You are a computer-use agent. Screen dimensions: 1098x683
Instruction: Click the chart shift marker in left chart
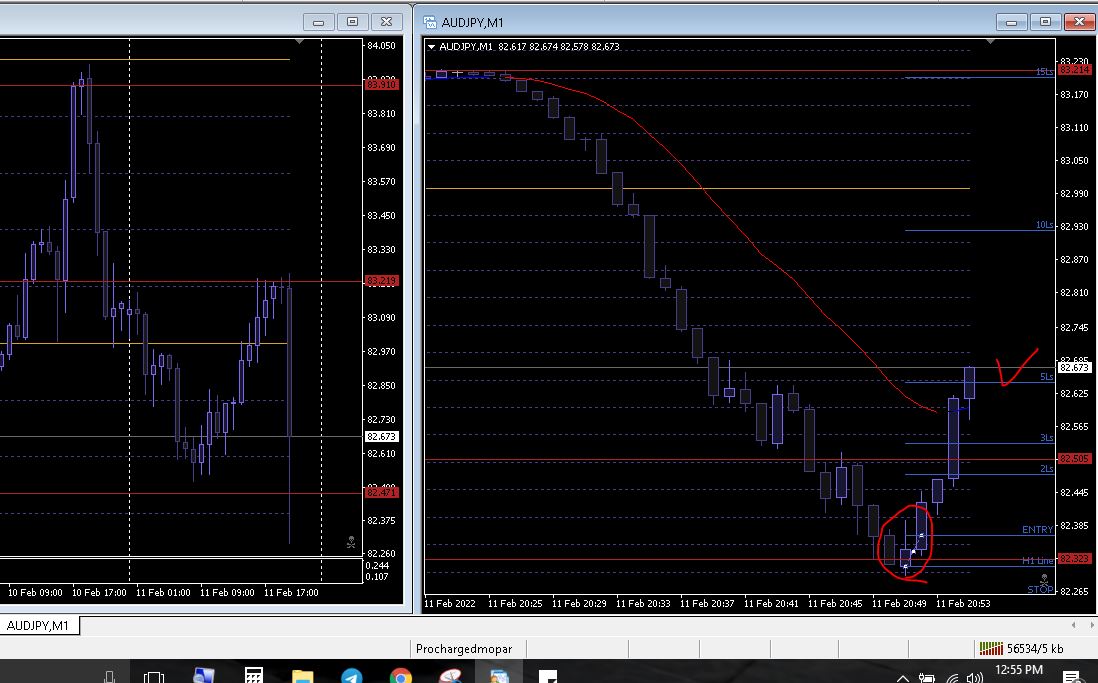pos(300,42)
